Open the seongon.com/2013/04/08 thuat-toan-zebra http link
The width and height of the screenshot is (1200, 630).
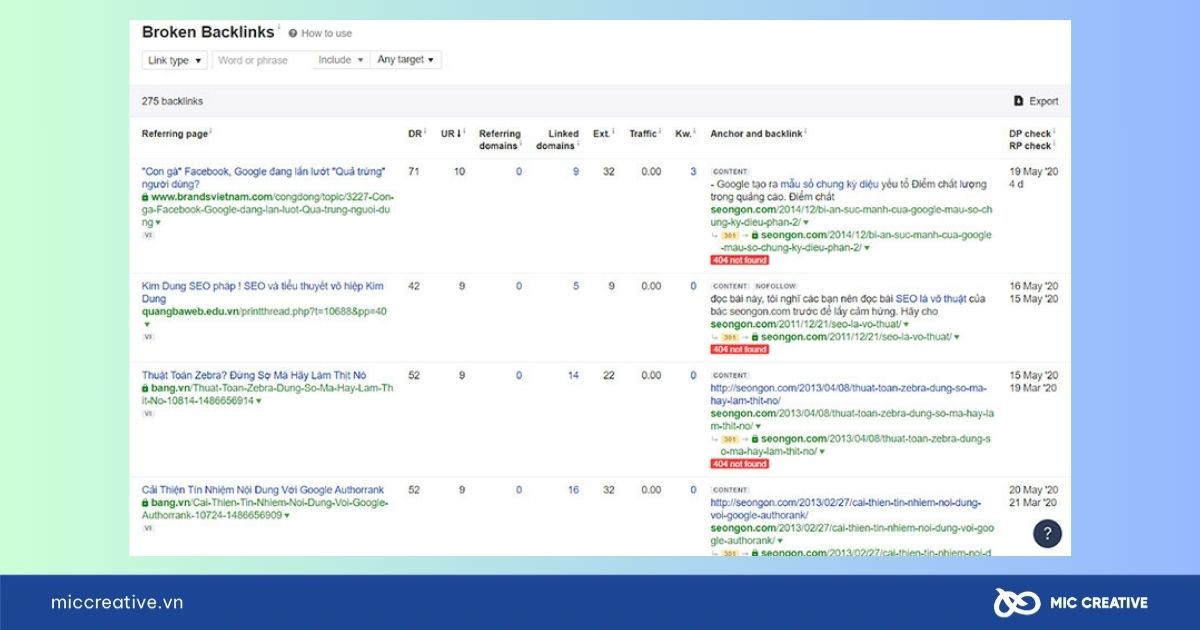848,394
